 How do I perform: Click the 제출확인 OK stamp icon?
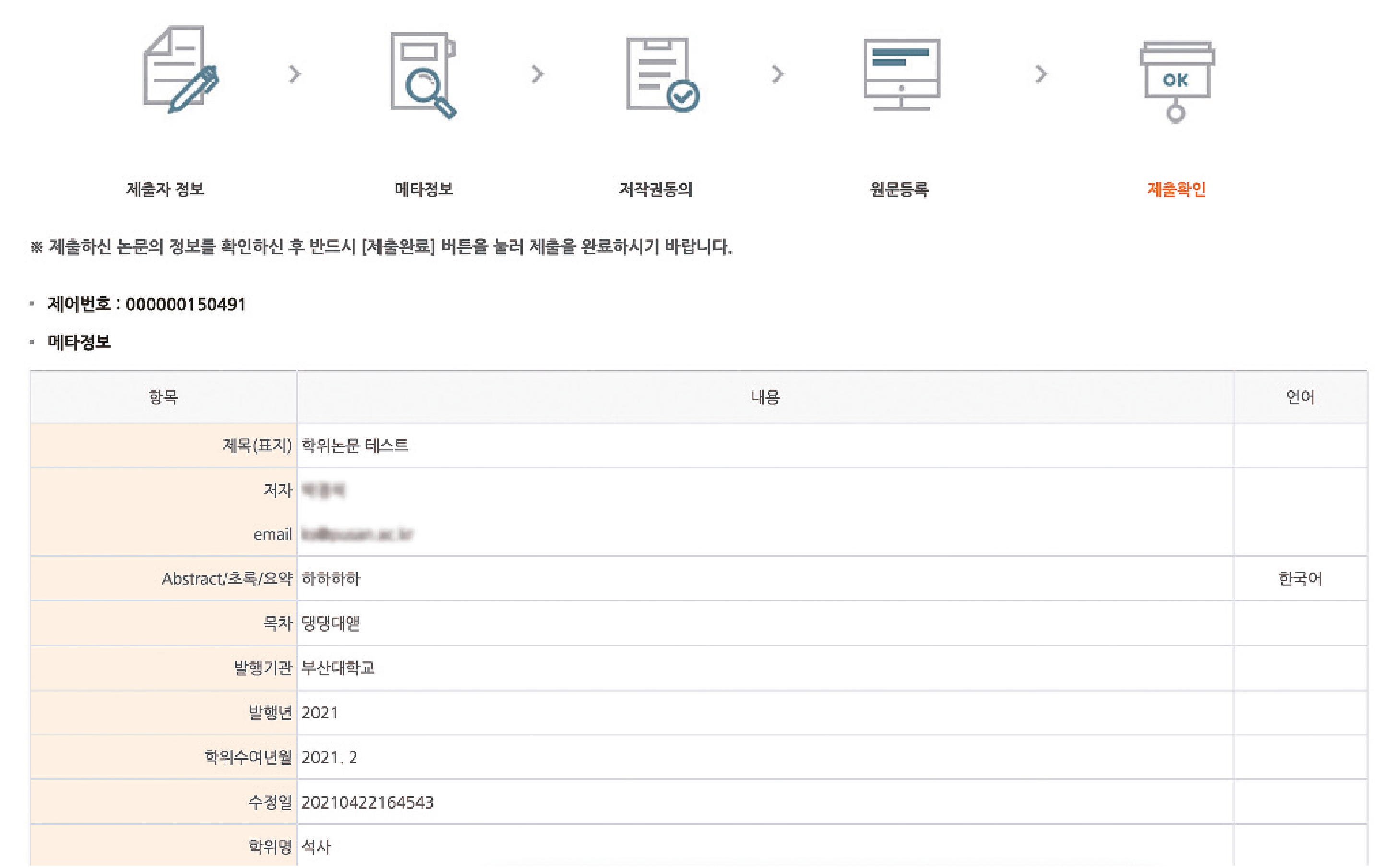[x=1176, y=81]
